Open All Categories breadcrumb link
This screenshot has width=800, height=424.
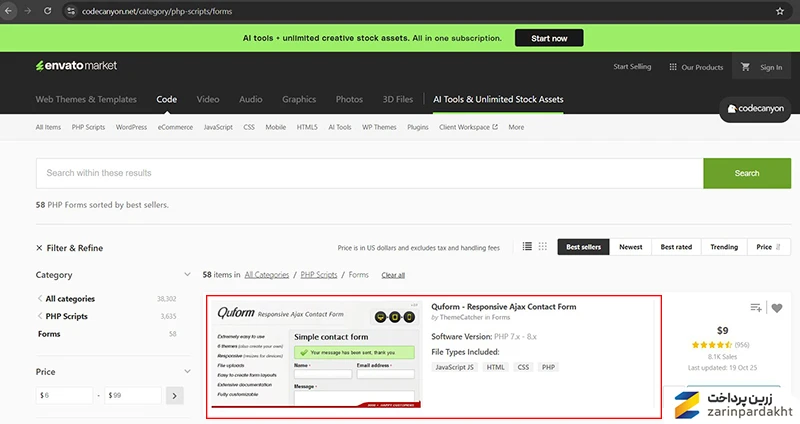click(267, 275)
